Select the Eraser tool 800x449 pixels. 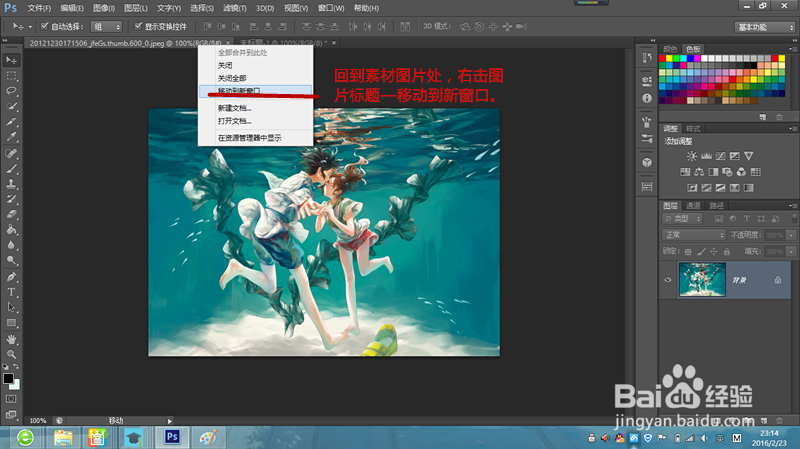[11, 214]
